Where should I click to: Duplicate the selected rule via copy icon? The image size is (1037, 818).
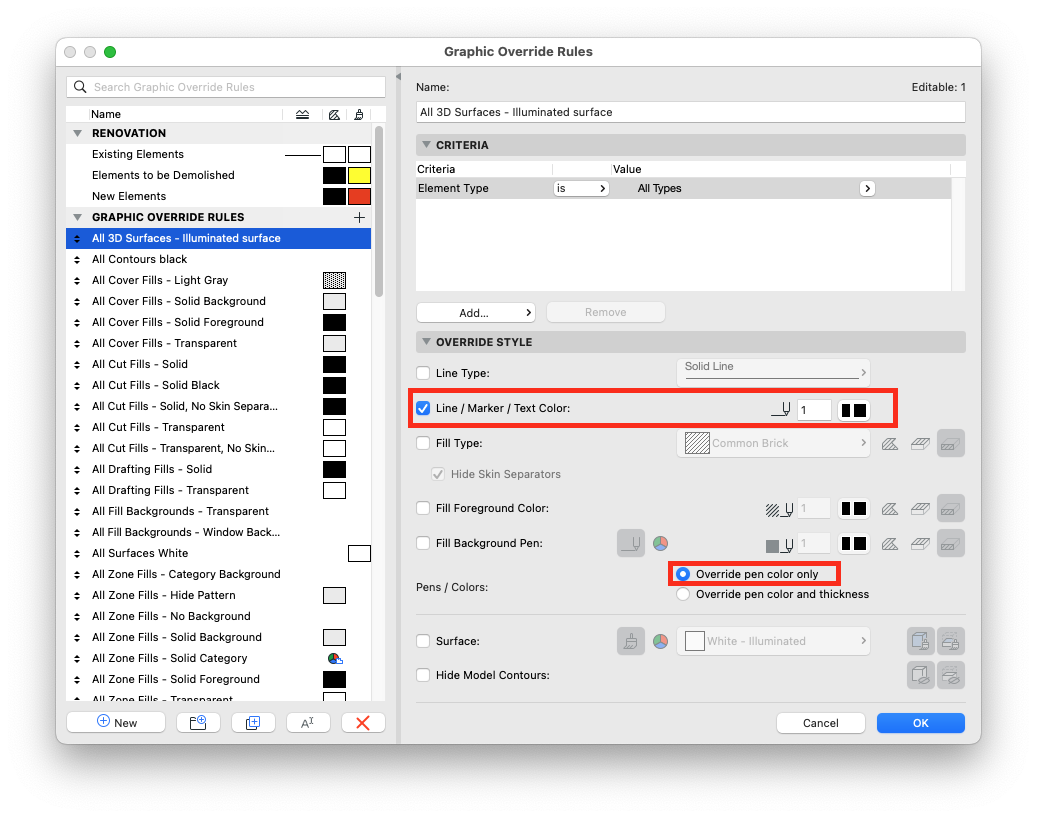[x=253, y=722]
